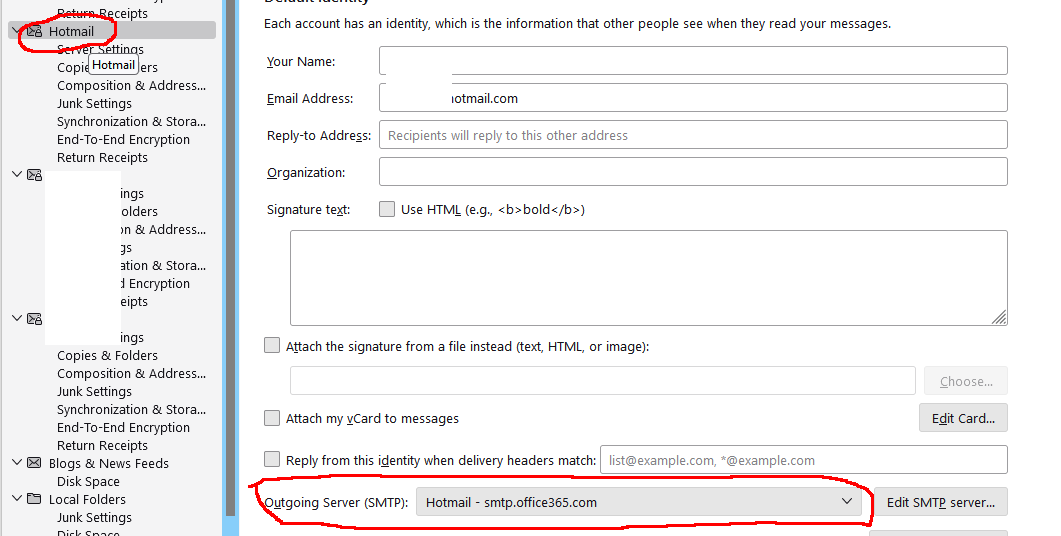
Task: Click the Edit Card button
Action: coord(963,418)
